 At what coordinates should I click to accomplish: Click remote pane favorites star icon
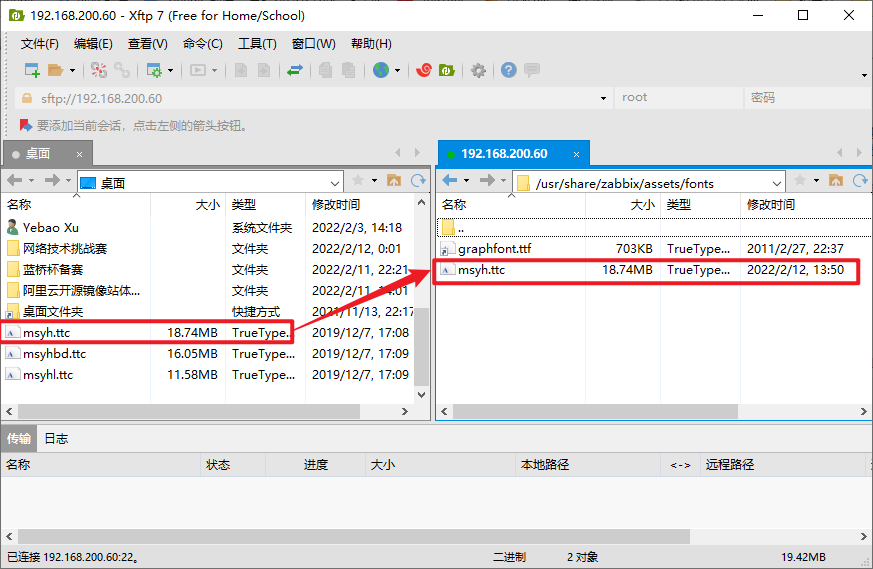(800, 180)
